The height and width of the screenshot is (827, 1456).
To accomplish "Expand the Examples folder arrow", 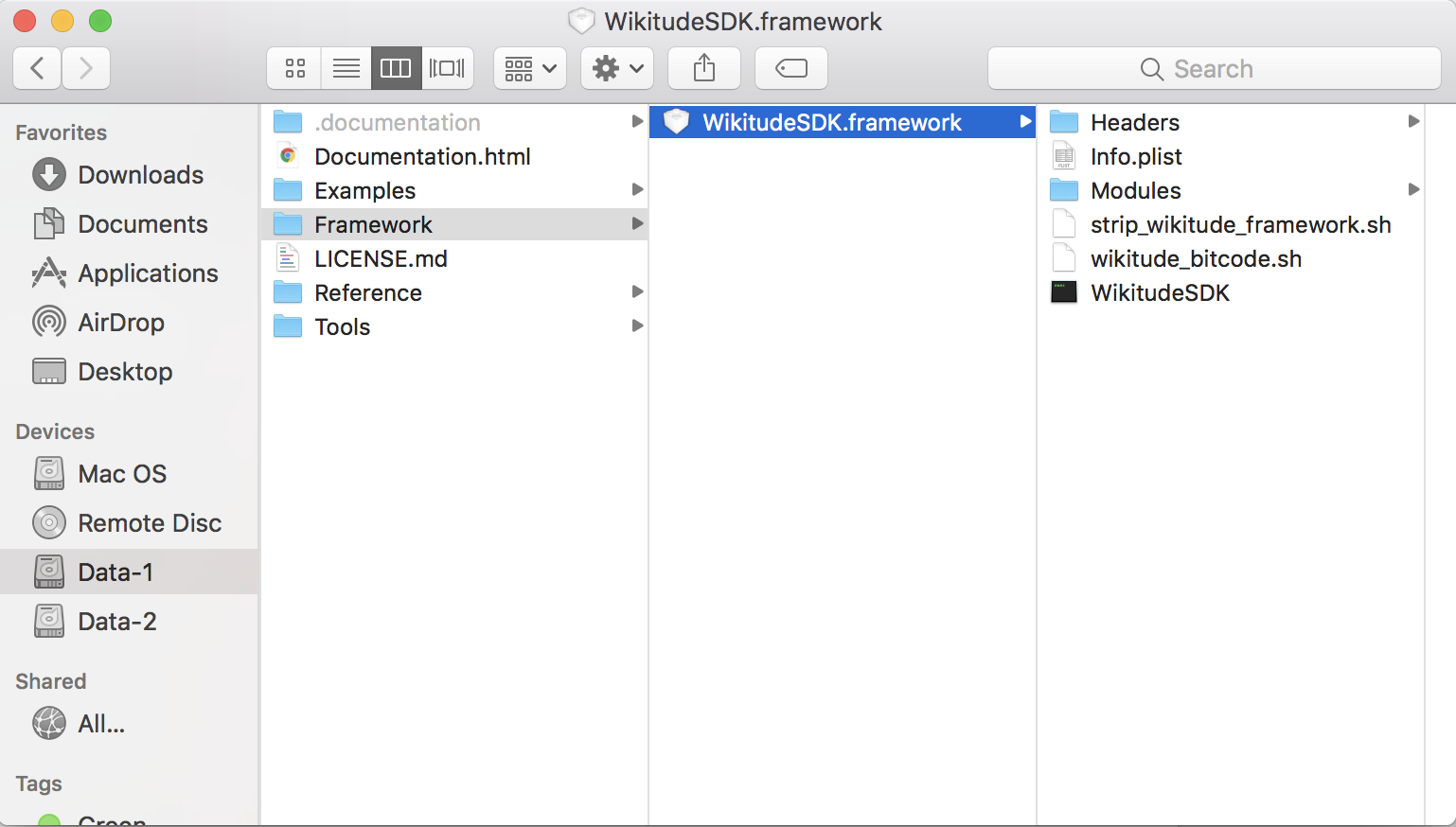I will (637, 190).
